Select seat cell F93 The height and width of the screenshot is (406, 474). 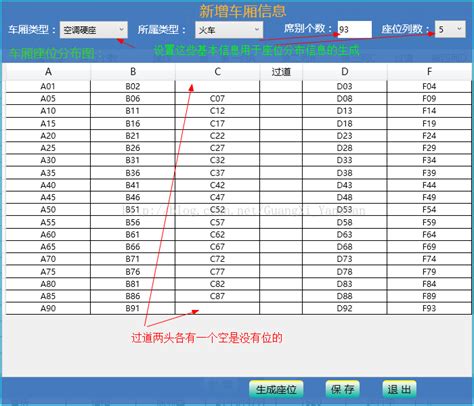[429, 308]
